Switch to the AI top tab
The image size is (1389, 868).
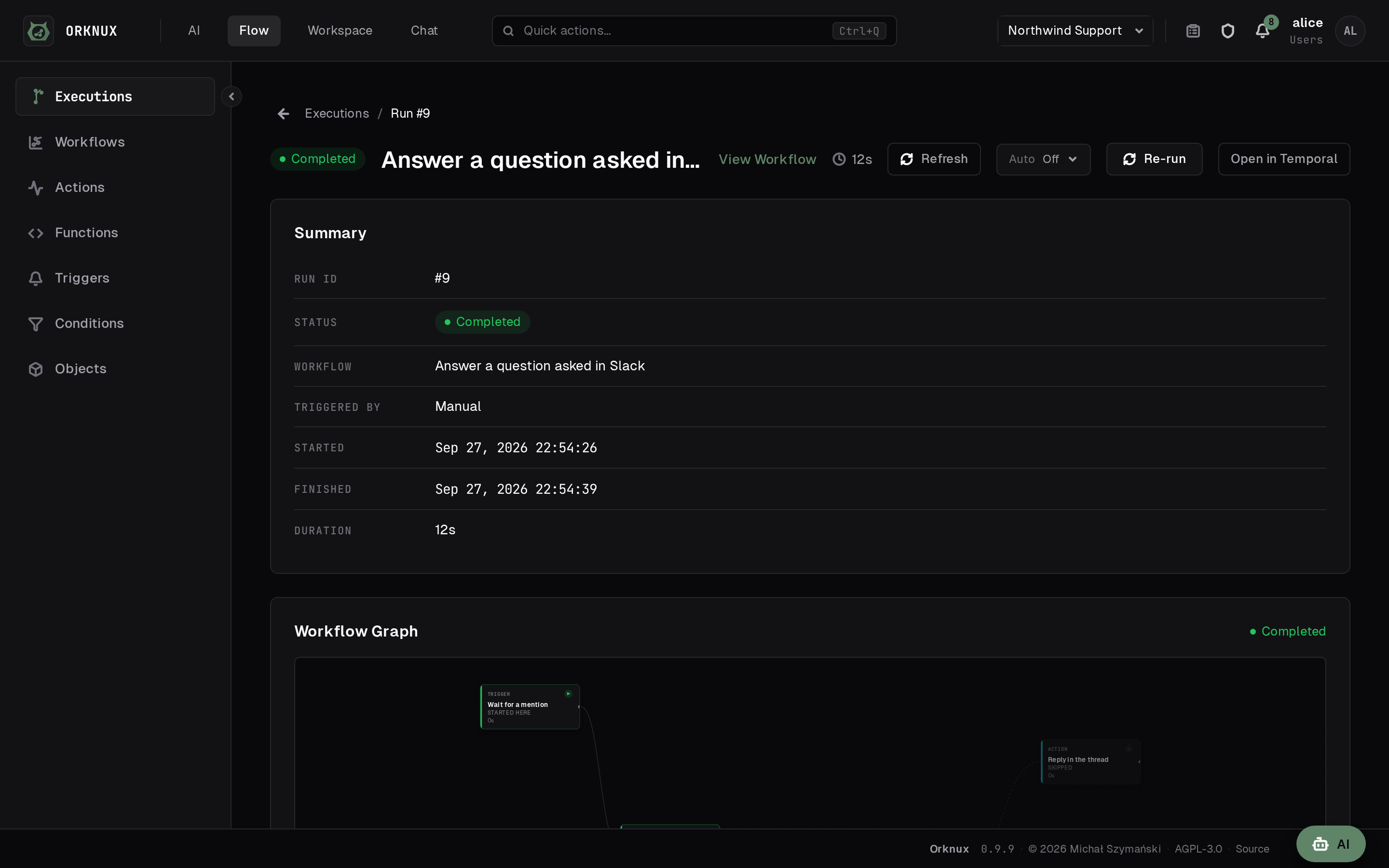pos(194,30)
